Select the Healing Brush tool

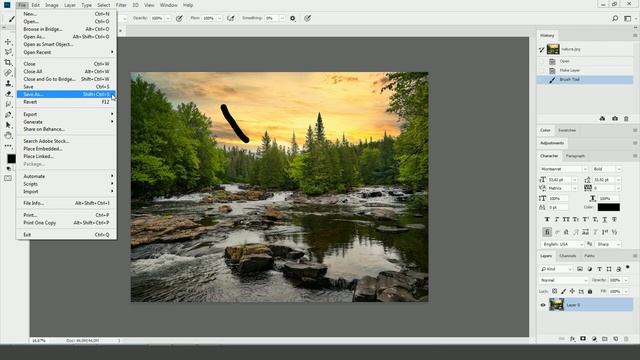[8, 73]
